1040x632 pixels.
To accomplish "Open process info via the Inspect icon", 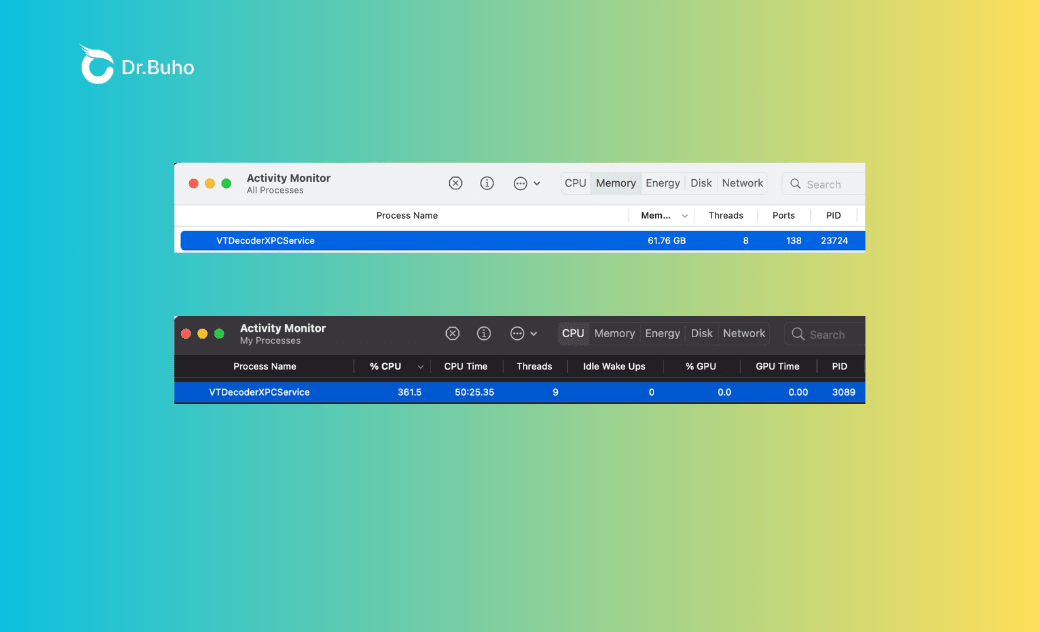I will click(487, 183).
